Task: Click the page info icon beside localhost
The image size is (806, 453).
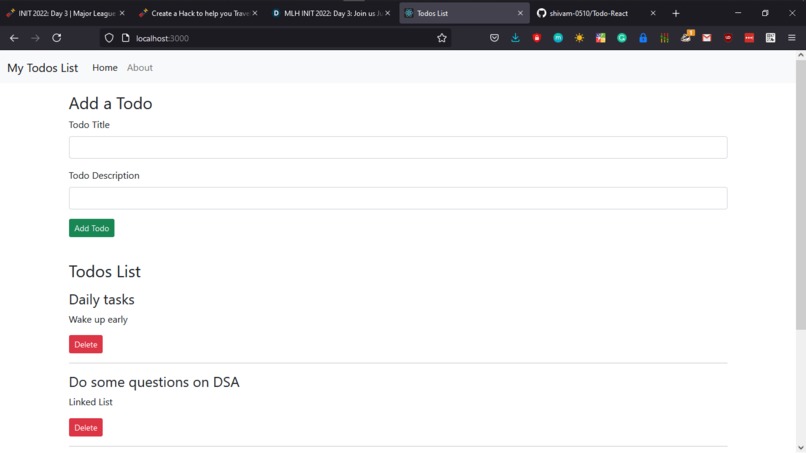Action: pos(125,38)
